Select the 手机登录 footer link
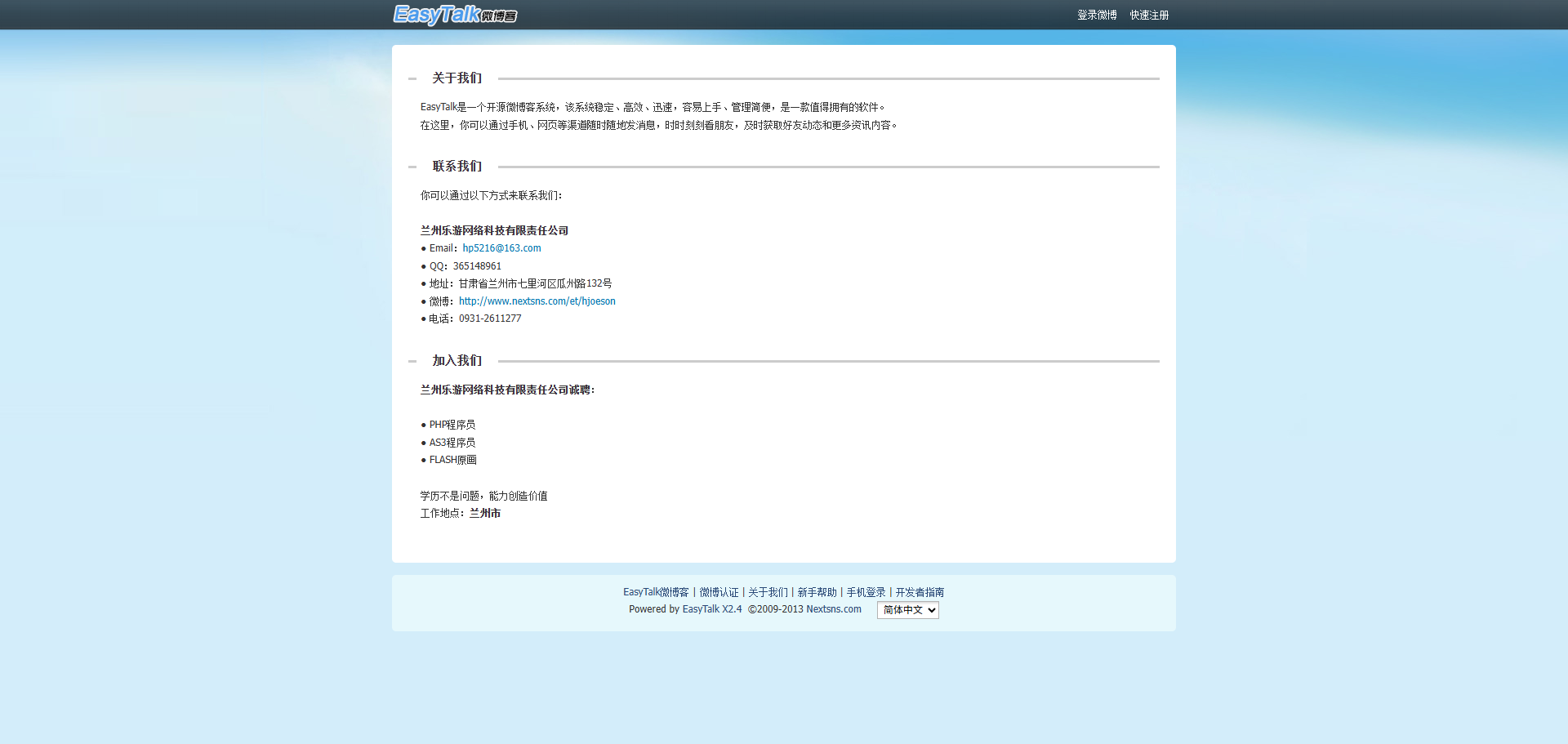 click(x=866, y=592)
